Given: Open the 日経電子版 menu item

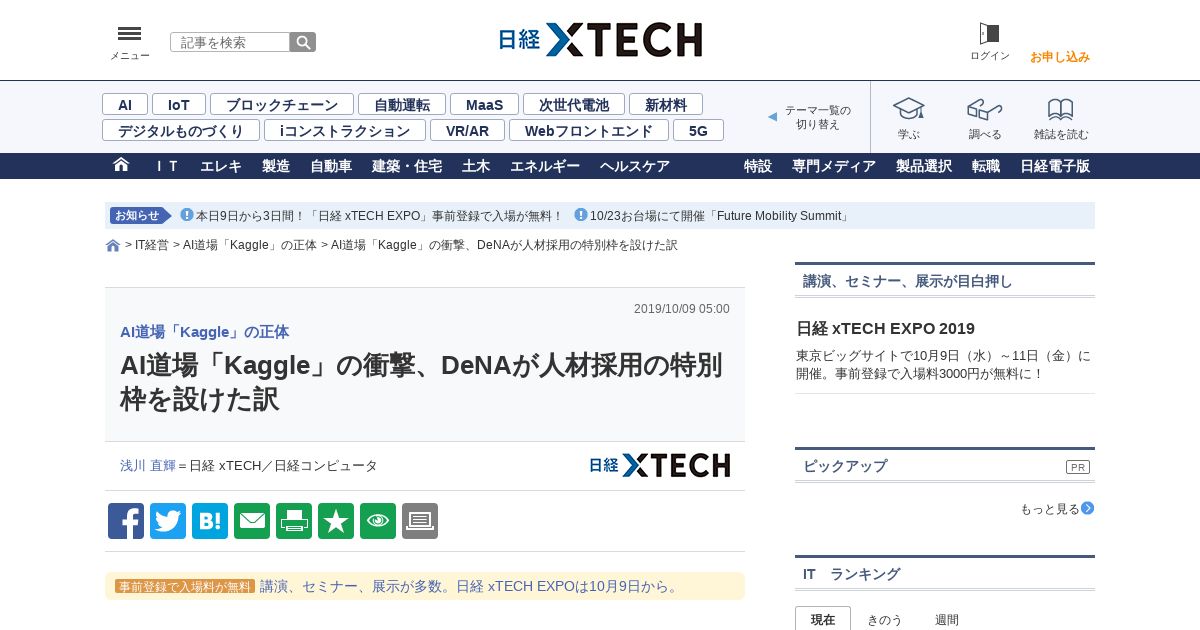Looking at the screenshot, I should click(1055, 166).
